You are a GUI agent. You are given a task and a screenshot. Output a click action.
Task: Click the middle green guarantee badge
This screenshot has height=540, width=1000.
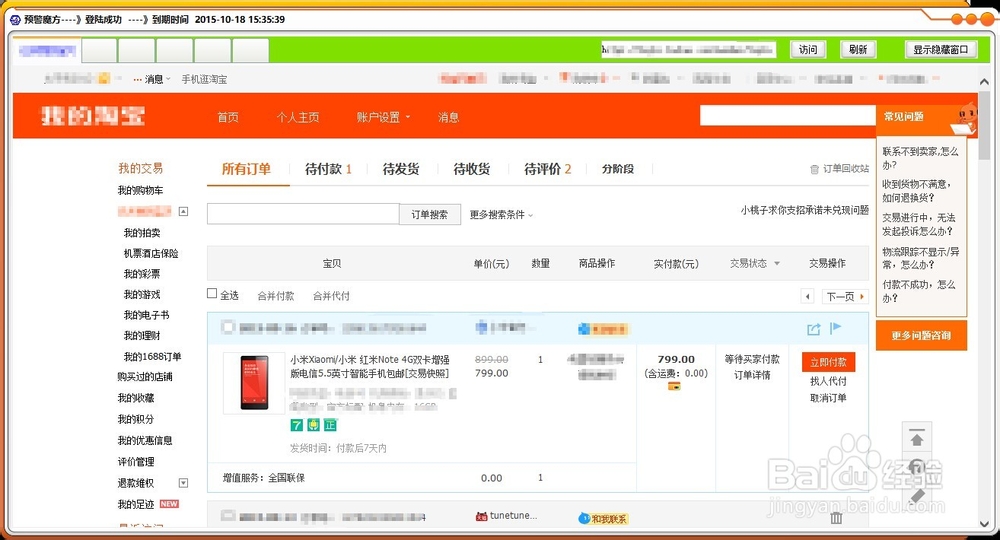(x=313, y=425)
